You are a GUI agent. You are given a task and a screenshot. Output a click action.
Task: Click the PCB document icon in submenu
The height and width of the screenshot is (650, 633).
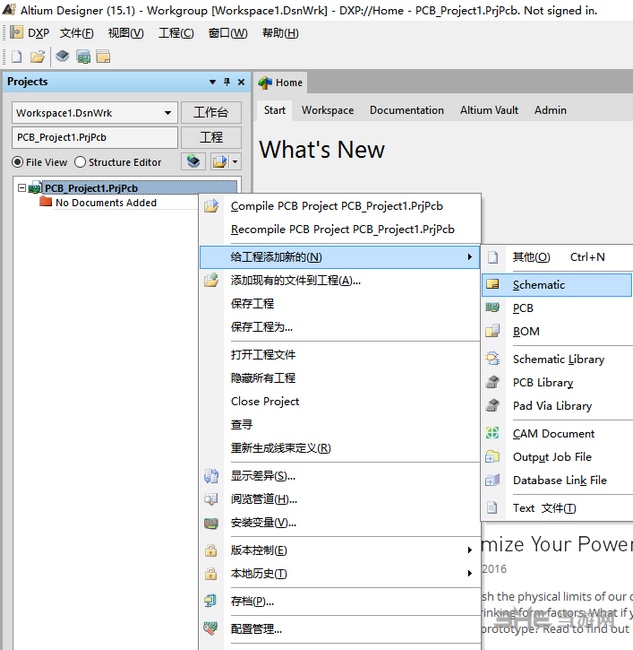(x=492, y=308)
